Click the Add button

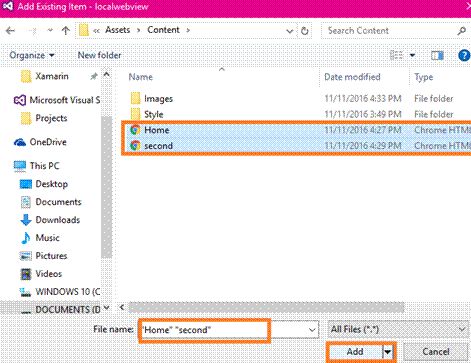[355, 352]
